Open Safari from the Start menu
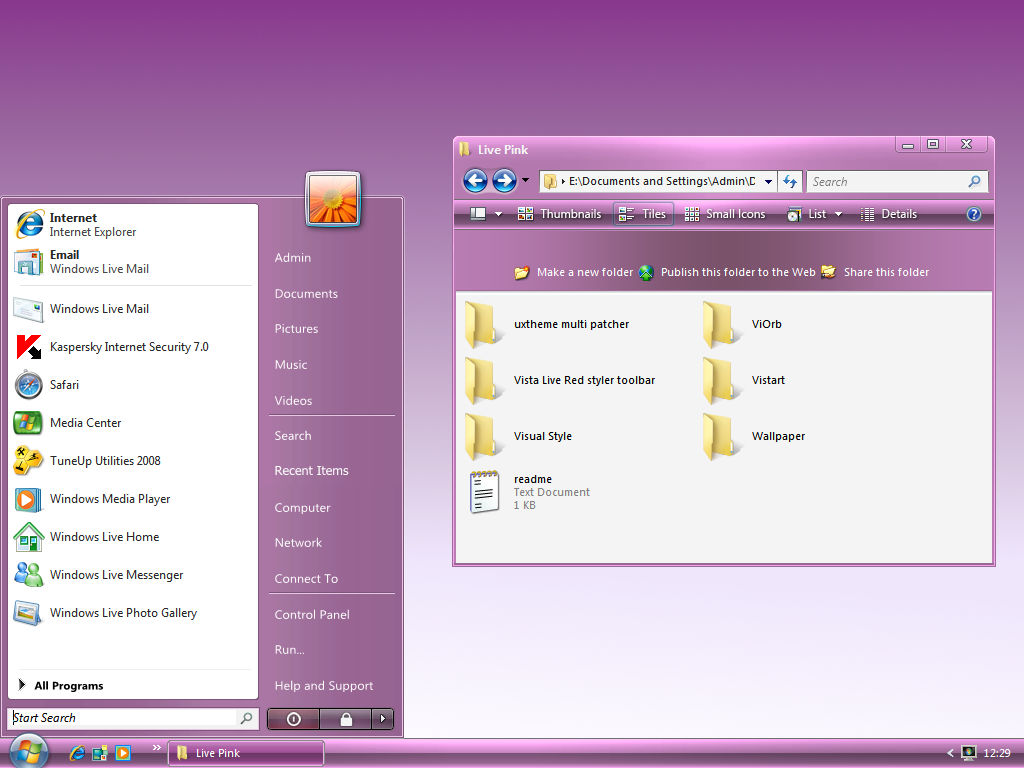 click(x=64, y=385)
